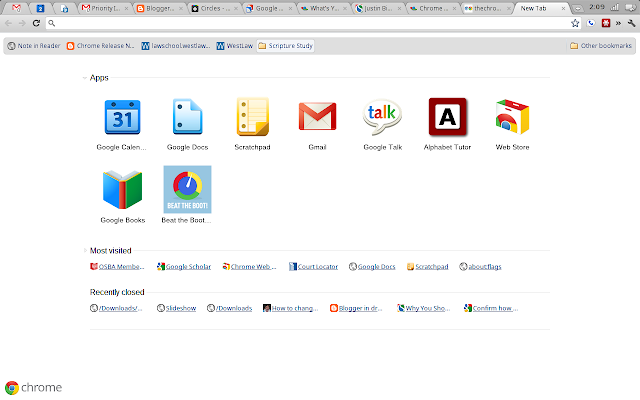The height and width of the screenshot is (400, 640).
Task: Open the Scratchpad most visited link
Action: point(427,267)
